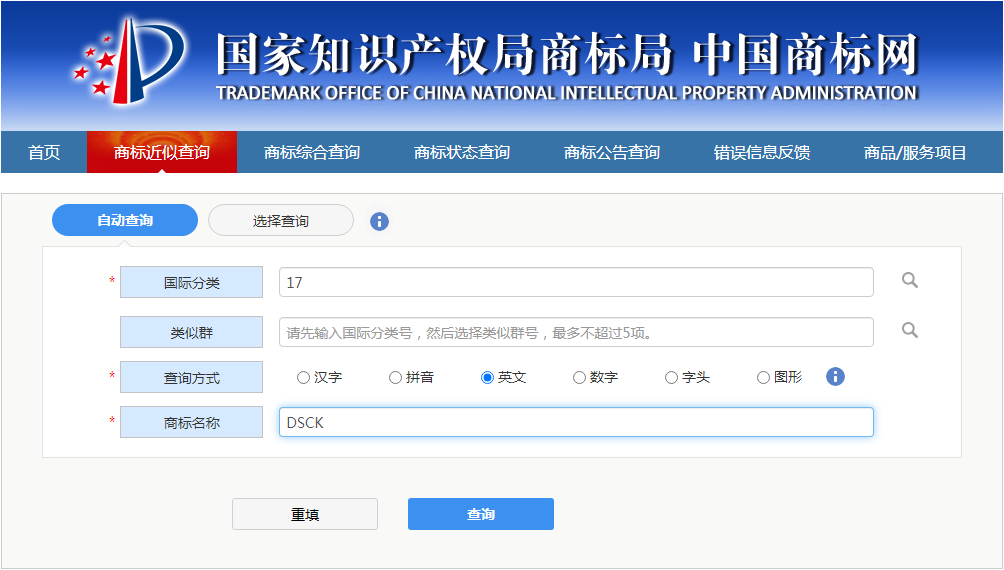Click the info icon after 图形 option
Screen dimensions: 1004x570
835,377
